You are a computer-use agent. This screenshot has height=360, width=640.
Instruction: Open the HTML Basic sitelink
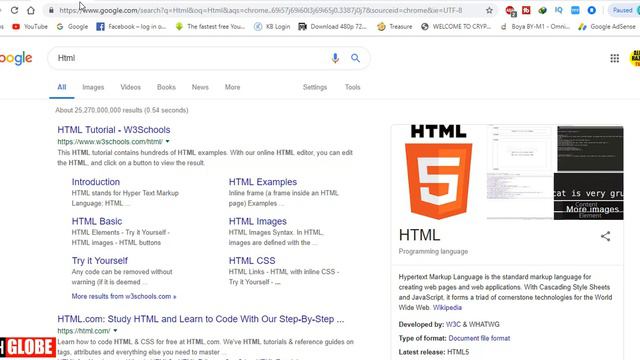tap(97, 221)
